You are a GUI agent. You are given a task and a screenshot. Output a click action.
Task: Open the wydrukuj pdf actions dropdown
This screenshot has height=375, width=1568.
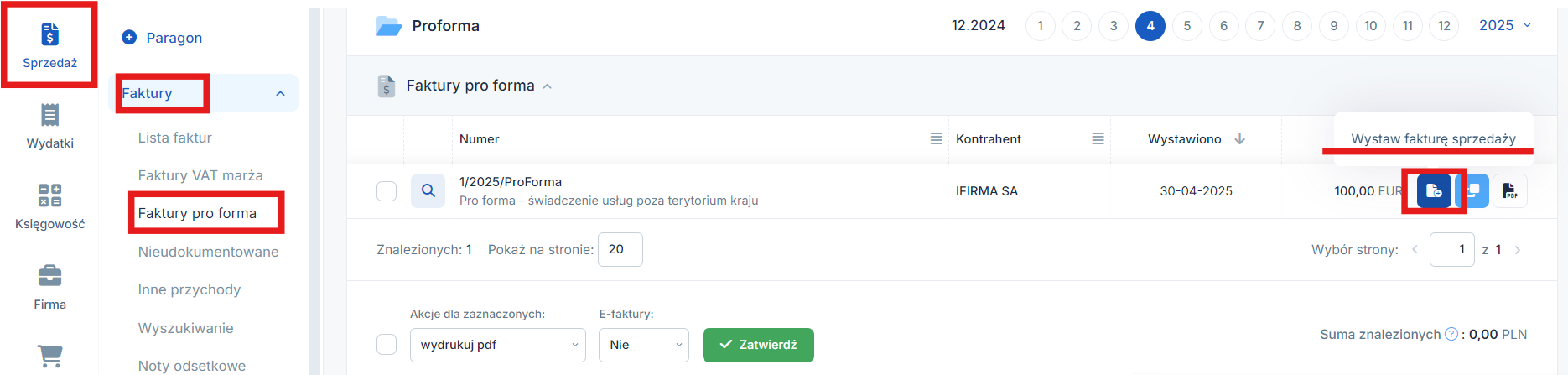click(498, 345)
